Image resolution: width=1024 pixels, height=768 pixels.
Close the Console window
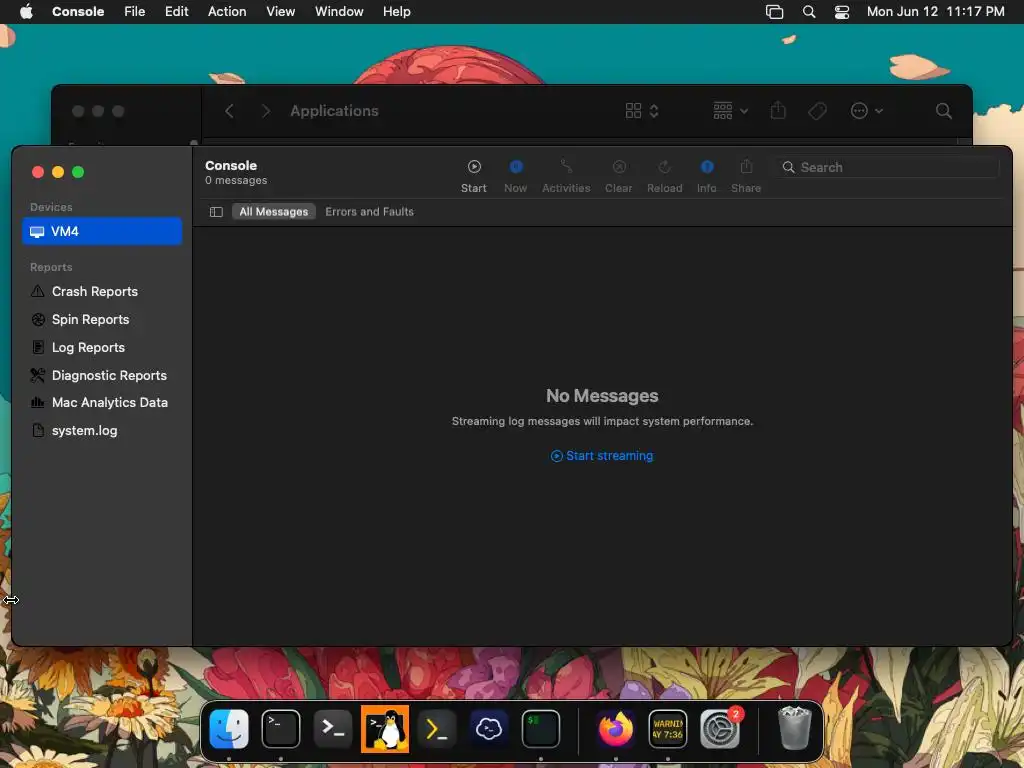[x=38, y=172]
